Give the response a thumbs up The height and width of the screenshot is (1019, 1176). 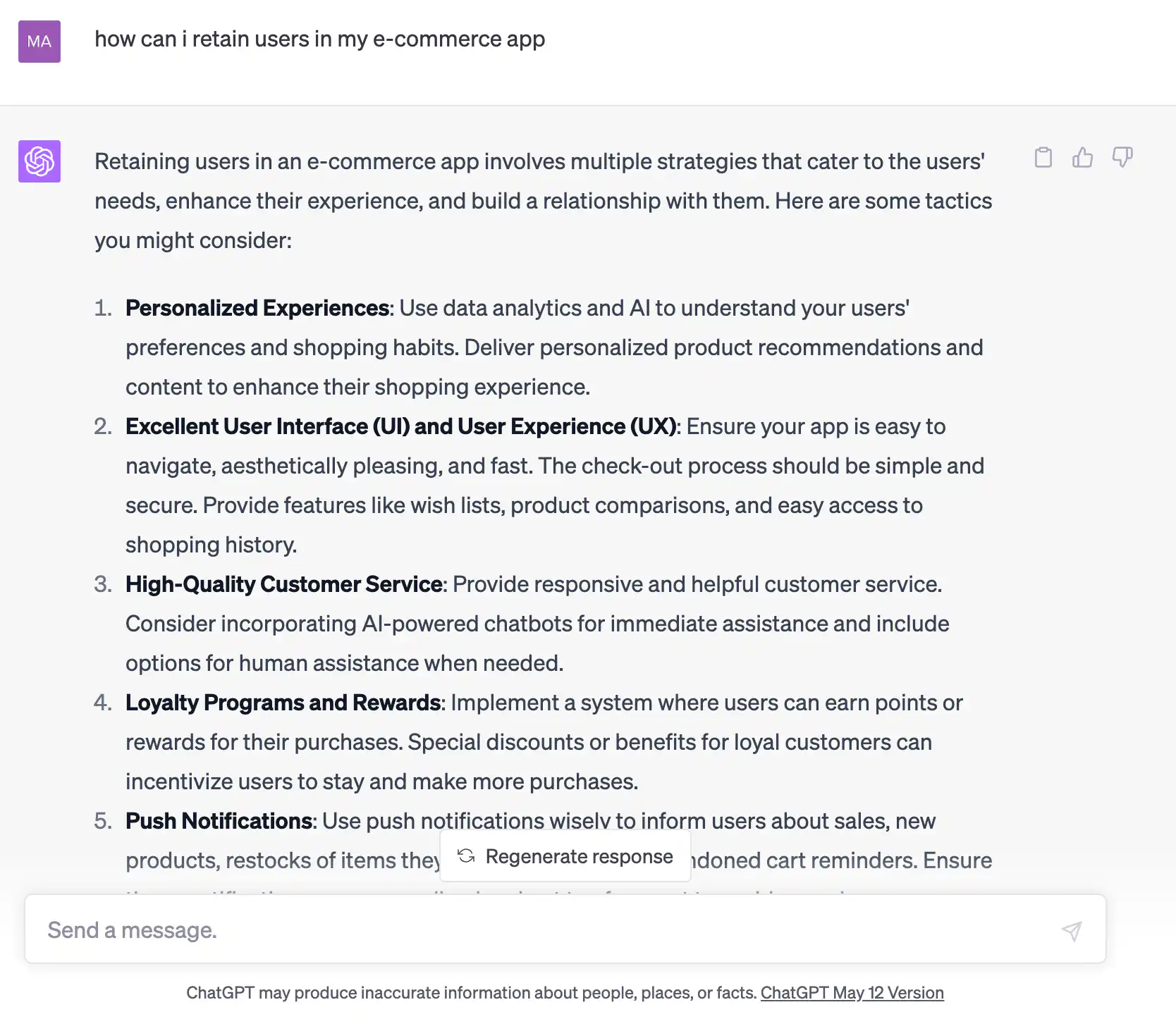[1083, 157]
